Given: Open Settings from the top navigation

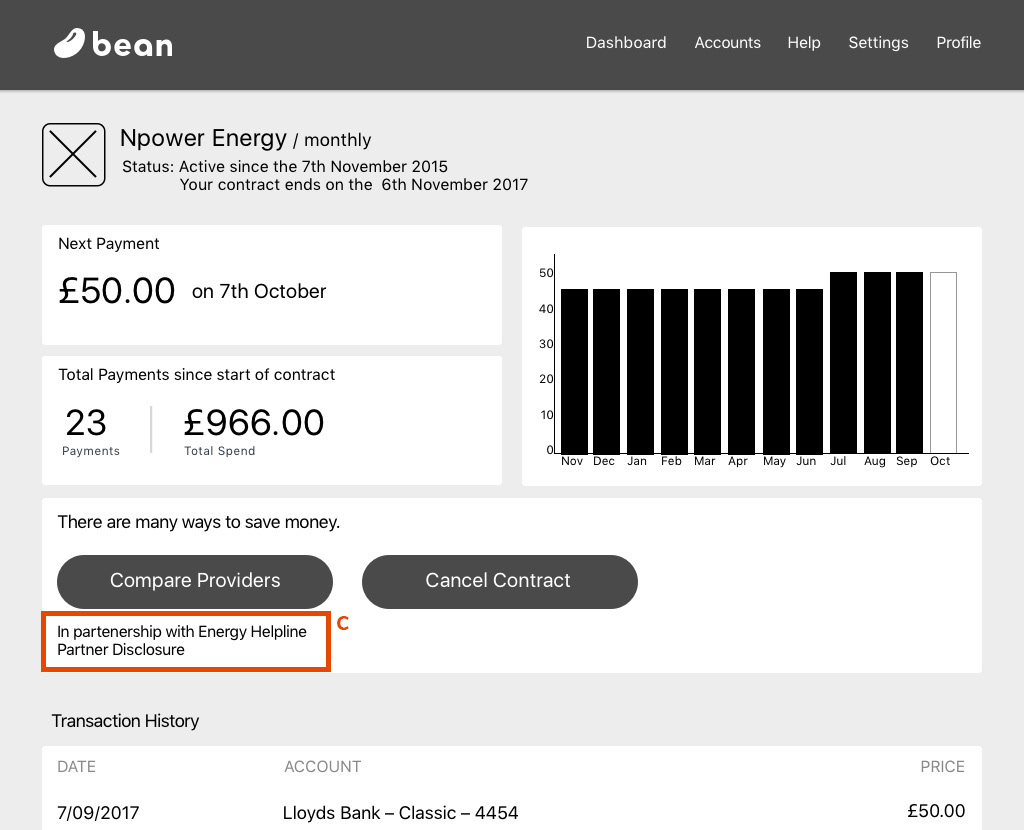Looking at the screenshot, I should coord(878,43).
